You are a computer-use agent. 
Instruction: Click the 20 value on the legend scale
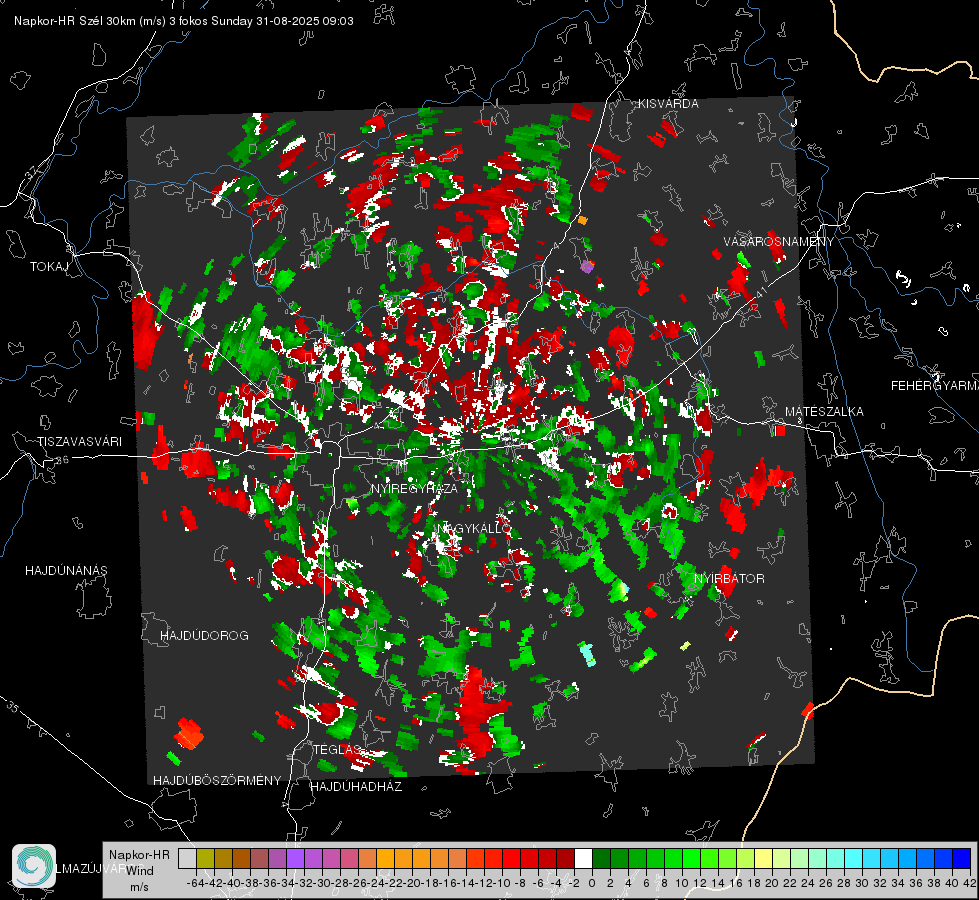click(x=772, y=884)
